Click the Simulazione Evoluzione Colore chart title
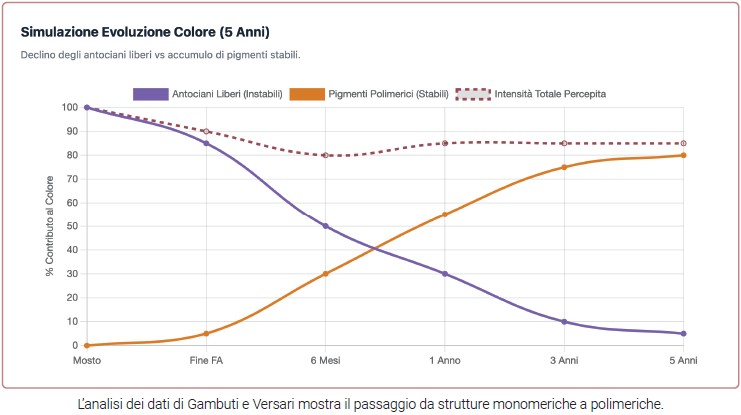741x415 pixels. tap(145, 32)
